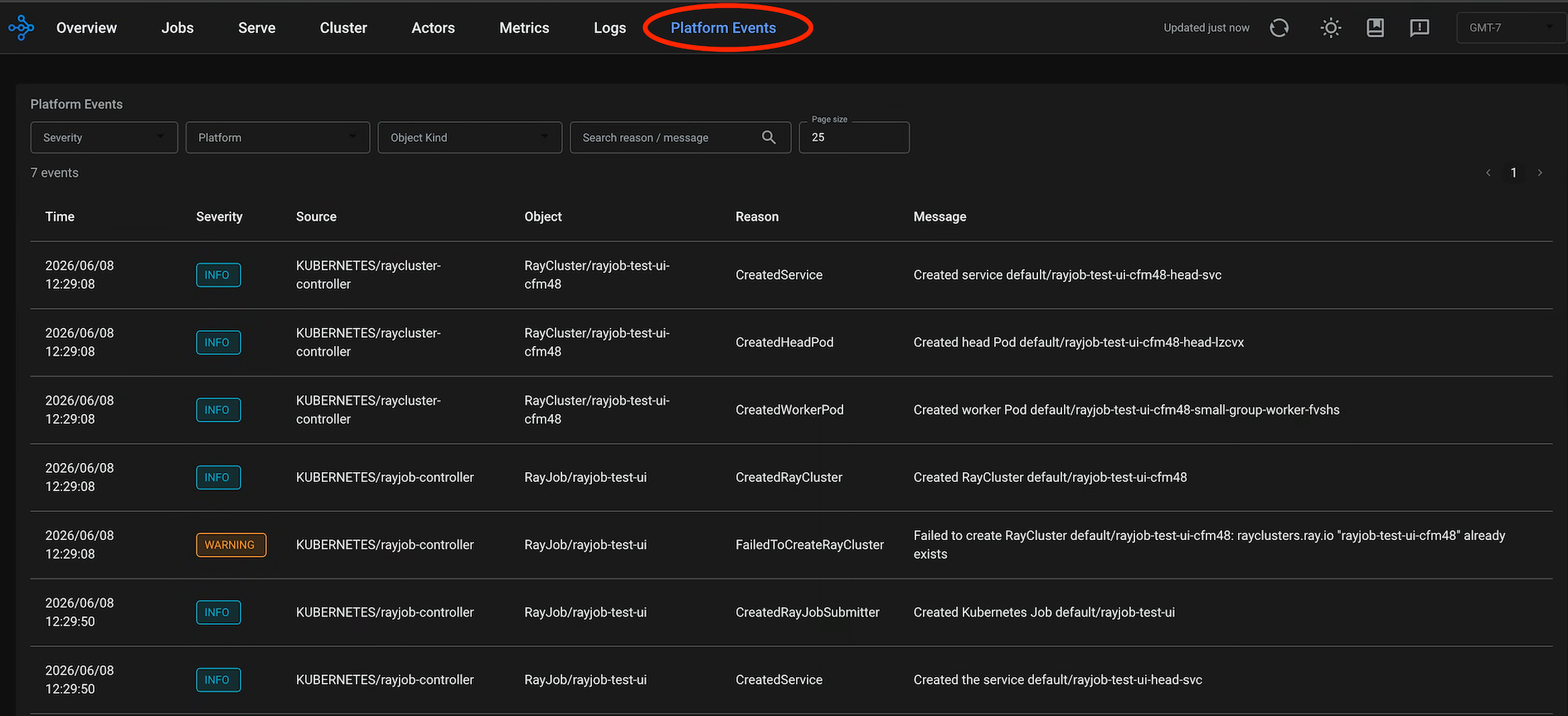The image size is (1568, 716).
Task: Select the CreatedWorkerPod reason cell
Action: point(789,410)
